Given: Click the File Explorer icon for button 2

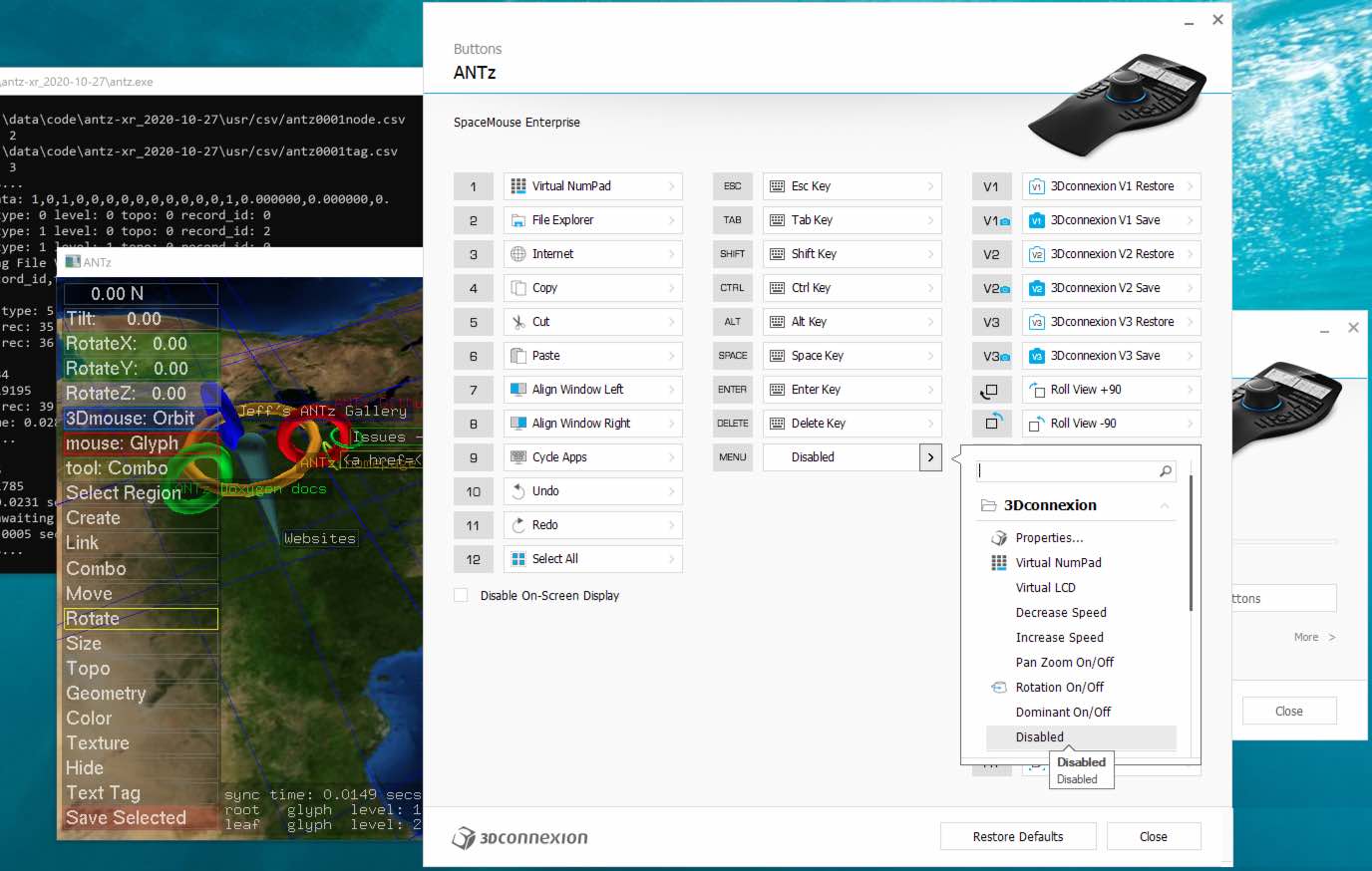Looking at the screenshot, I should [518, 220].
